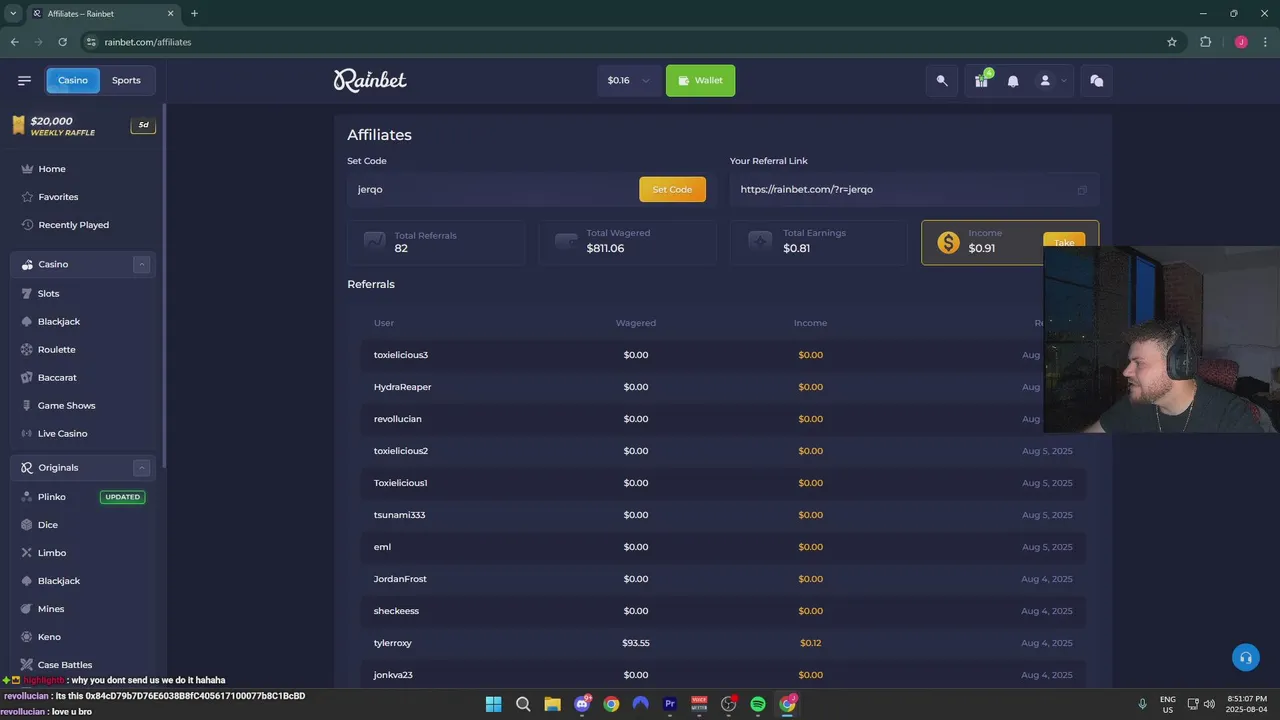Open Plinko in Originals
Screen dimensions: 1280x720
[51, 497]
